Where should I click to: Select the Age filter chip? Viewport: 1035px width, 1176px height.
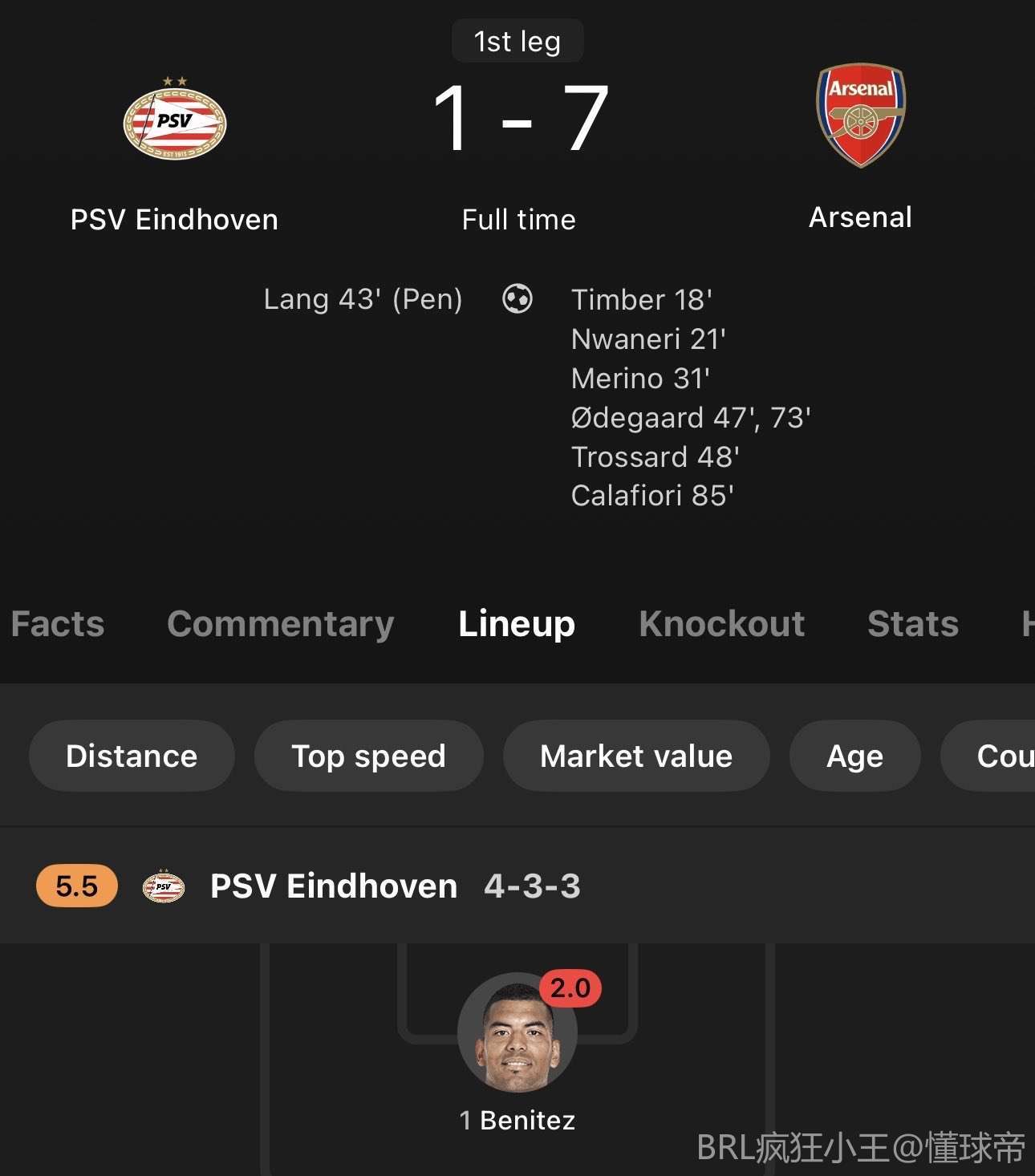tap(854, 756)
